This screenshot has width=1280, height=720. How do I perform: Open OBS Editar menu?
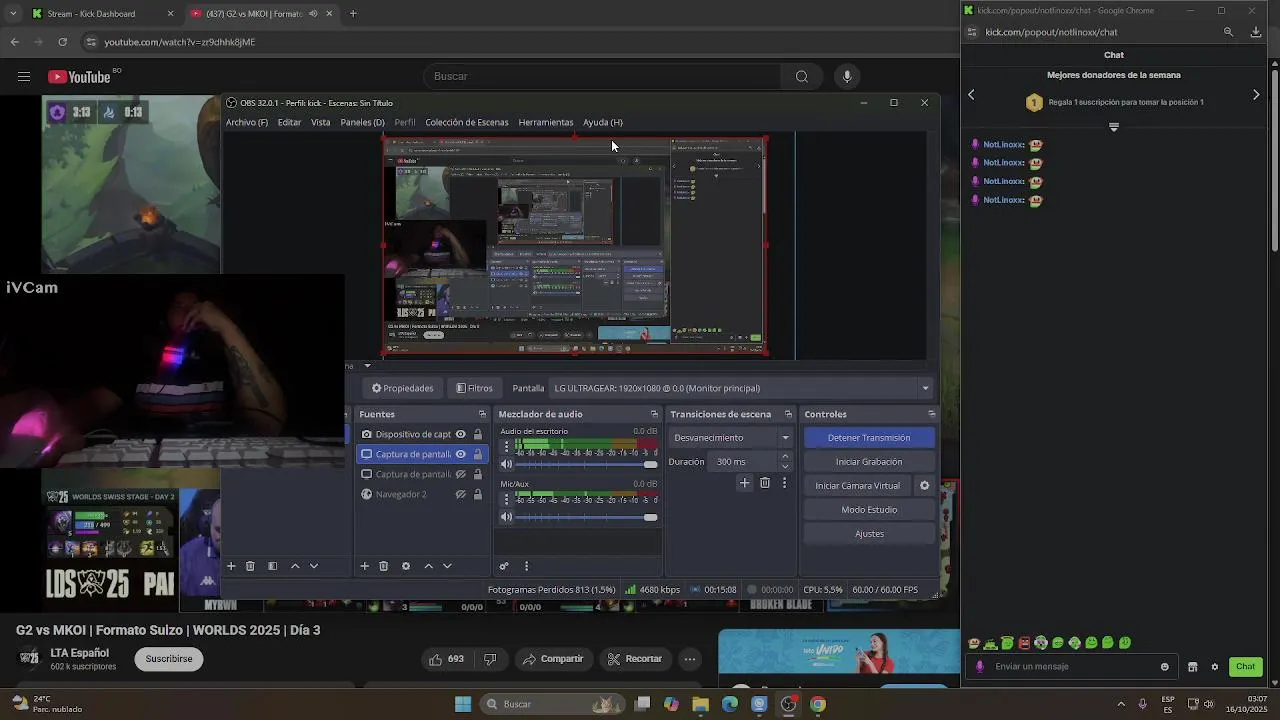tap(289, 122)
